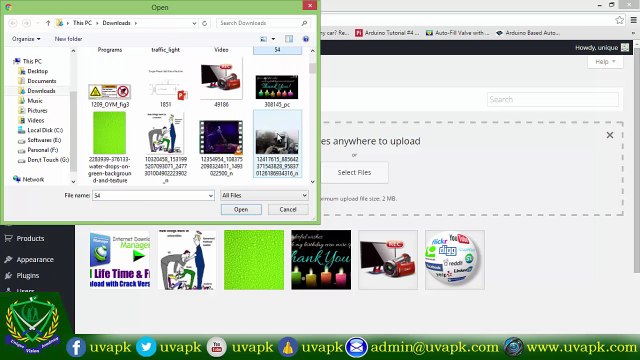Change the view layout icon
The width and height of the screenshot is (640, 360).
point(264,39)
